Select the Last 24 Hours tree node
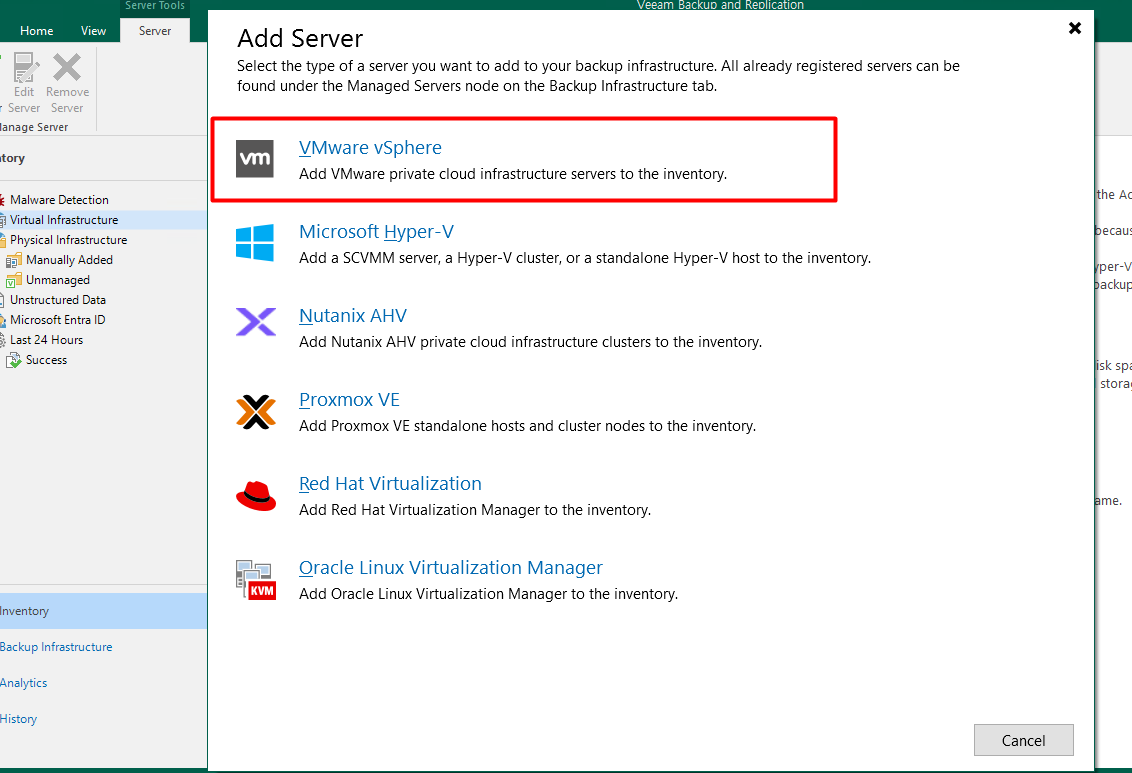Screen dimensions: 1132x773 click(x=46, y=340)
